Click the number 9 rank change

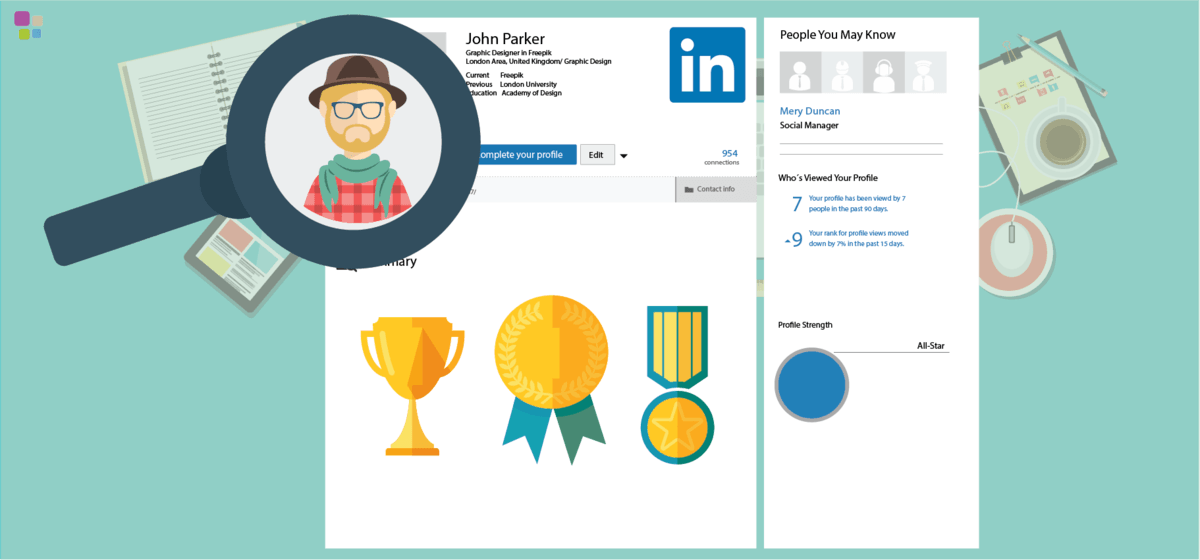point(797,240)
